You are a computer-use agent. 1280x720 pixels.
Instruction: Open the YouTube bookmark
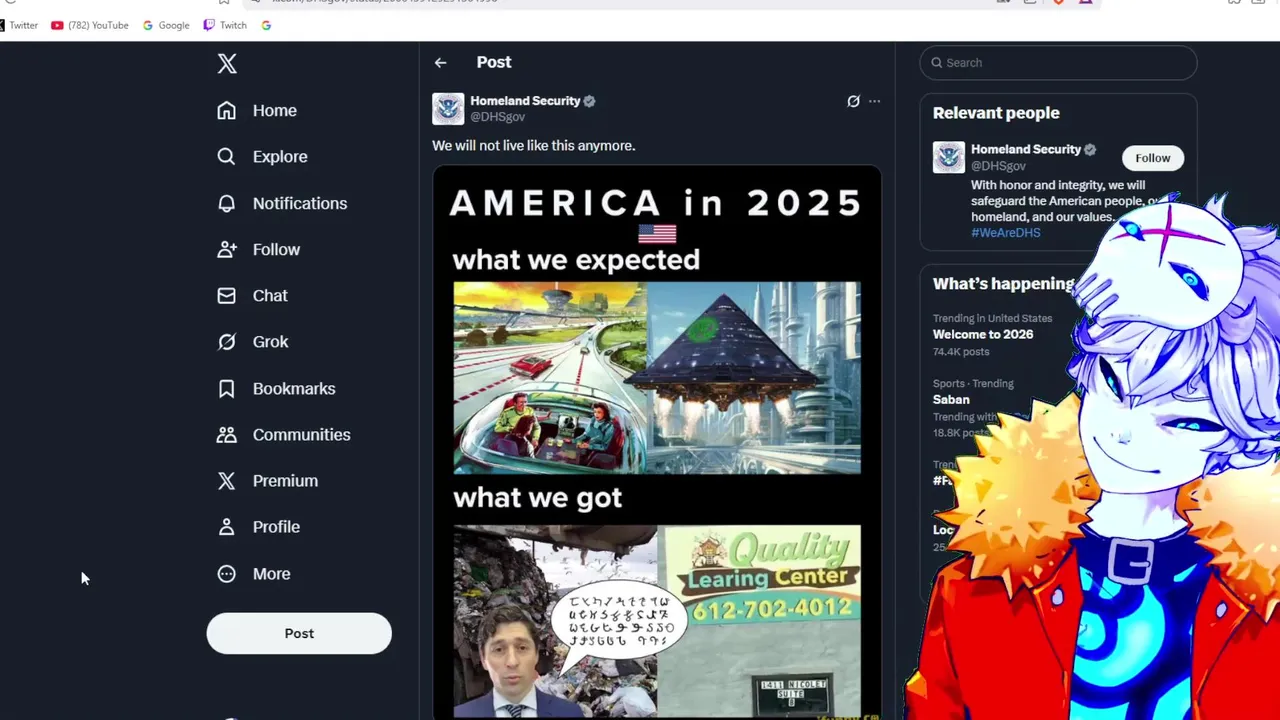tap(90, 25)
